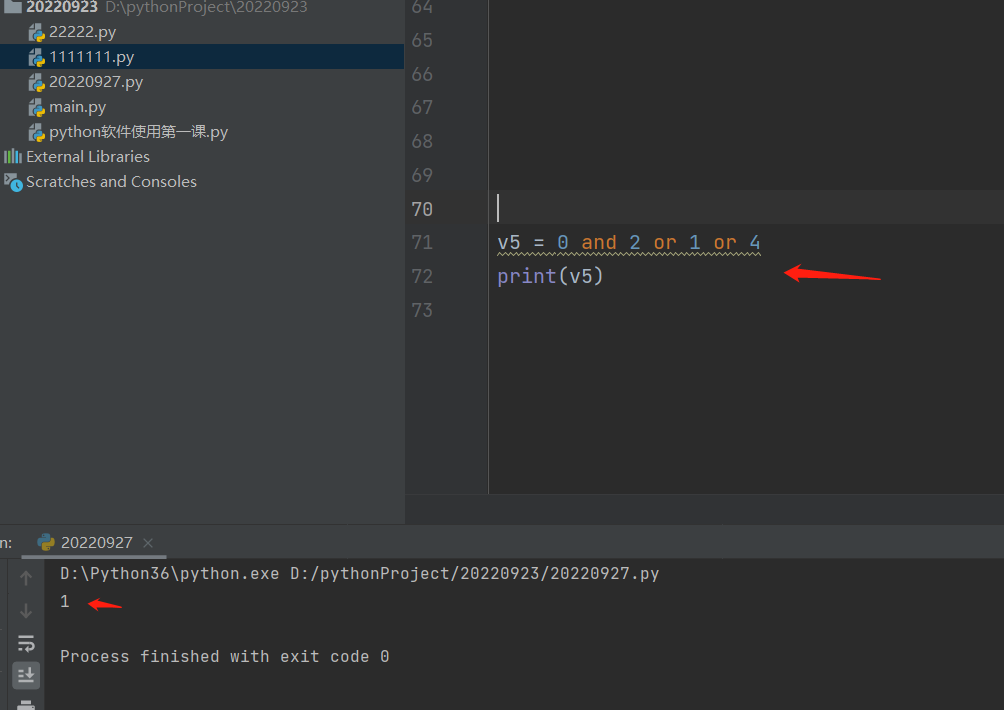Select the 1111111.py file

click(92, 57)
